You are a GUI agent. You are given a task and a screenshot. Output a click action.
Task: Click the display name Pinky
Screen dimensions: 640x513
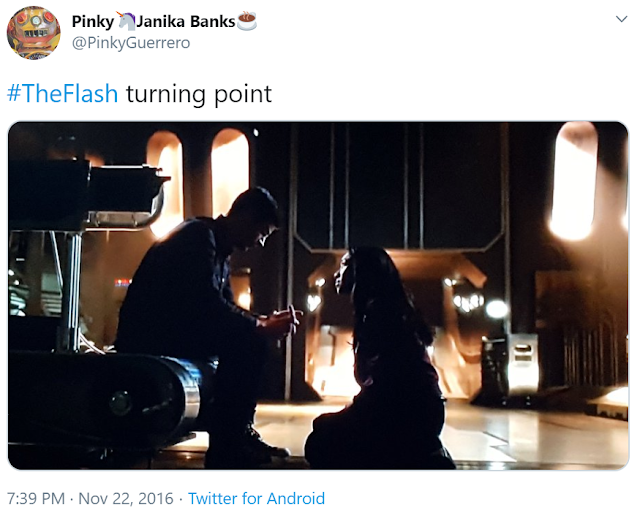pyautogui.click(x=93, y=22)
